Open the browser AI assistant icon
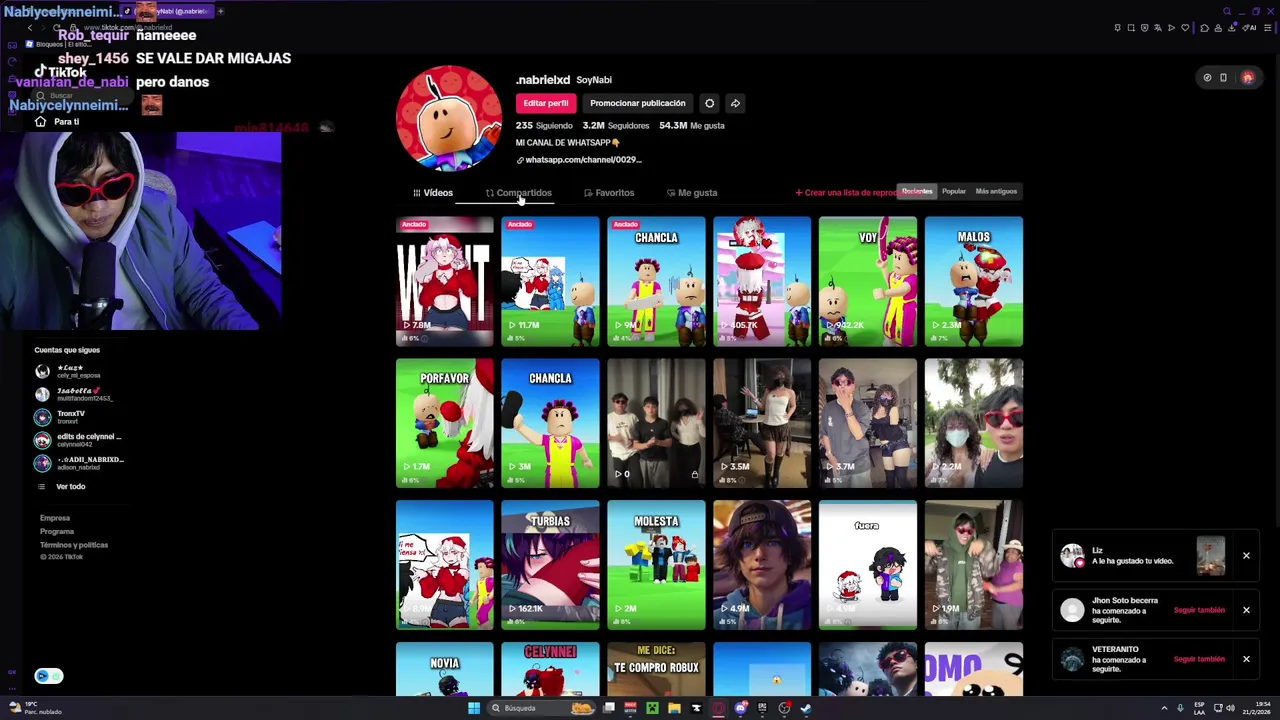Screen dimensions: 1280x720 1249,28
